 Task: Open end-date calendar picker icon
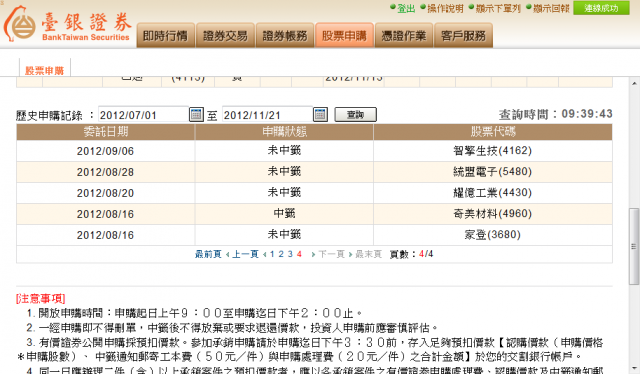[320, 115]
